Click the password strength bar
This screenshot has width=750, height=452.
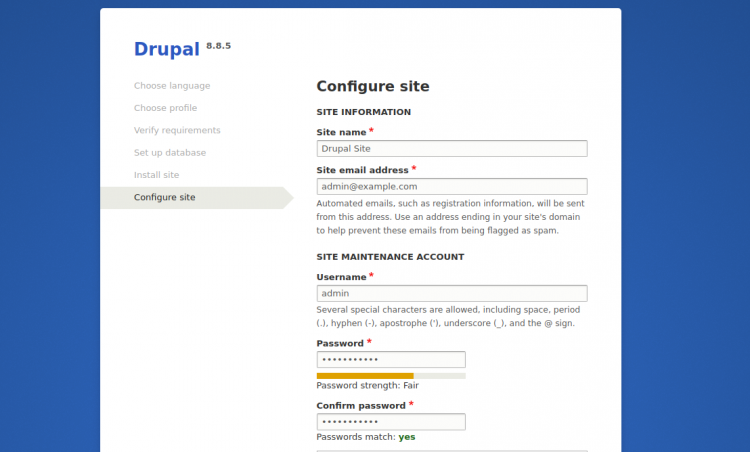391,376
